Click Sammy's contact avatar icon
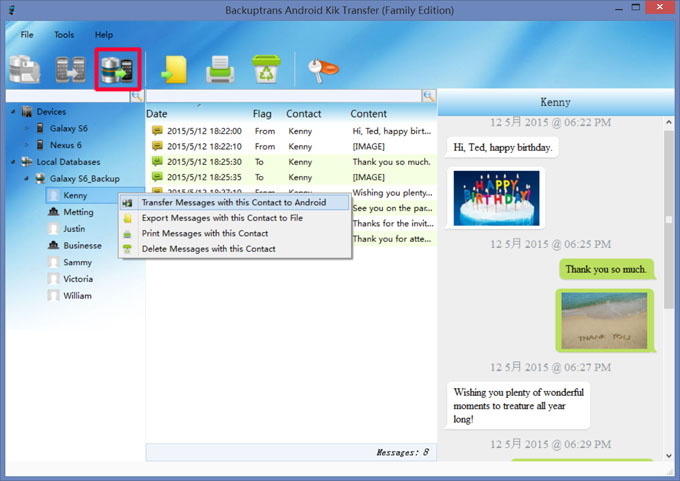680x481 pixels. [53, 262]
